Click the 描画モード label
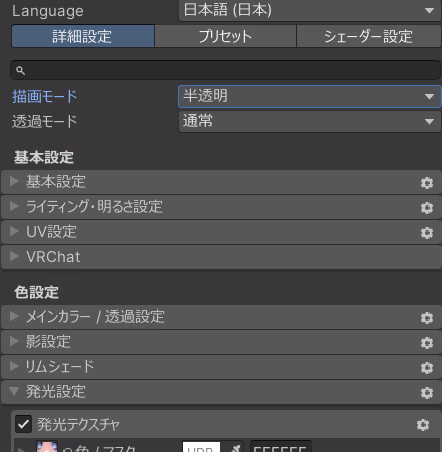Screen dimensions: 442x452 click(x=45, y=97)
